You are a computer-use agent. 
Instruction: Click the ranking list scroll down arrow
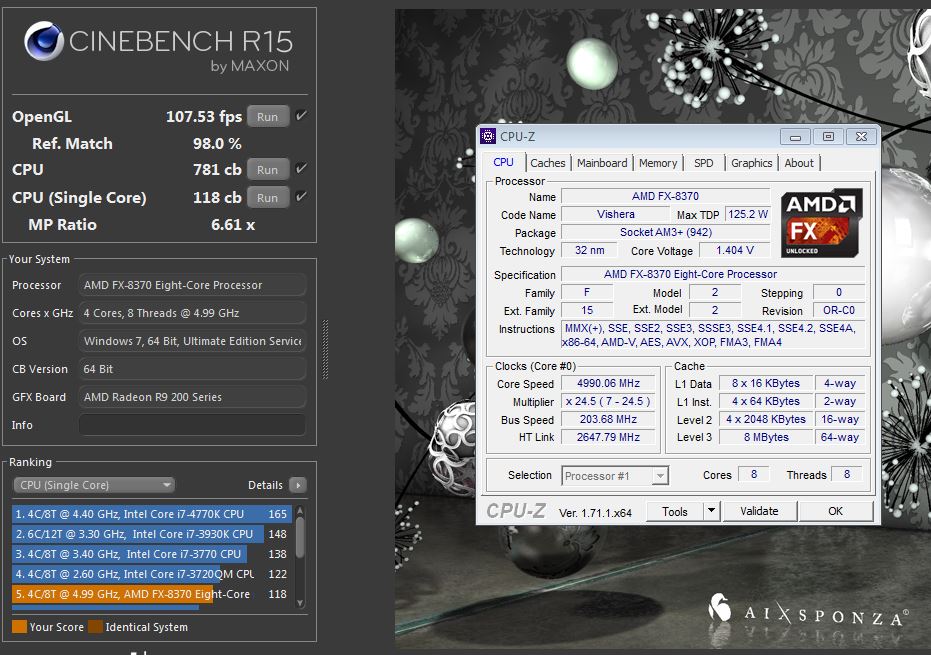pos(300,603)
